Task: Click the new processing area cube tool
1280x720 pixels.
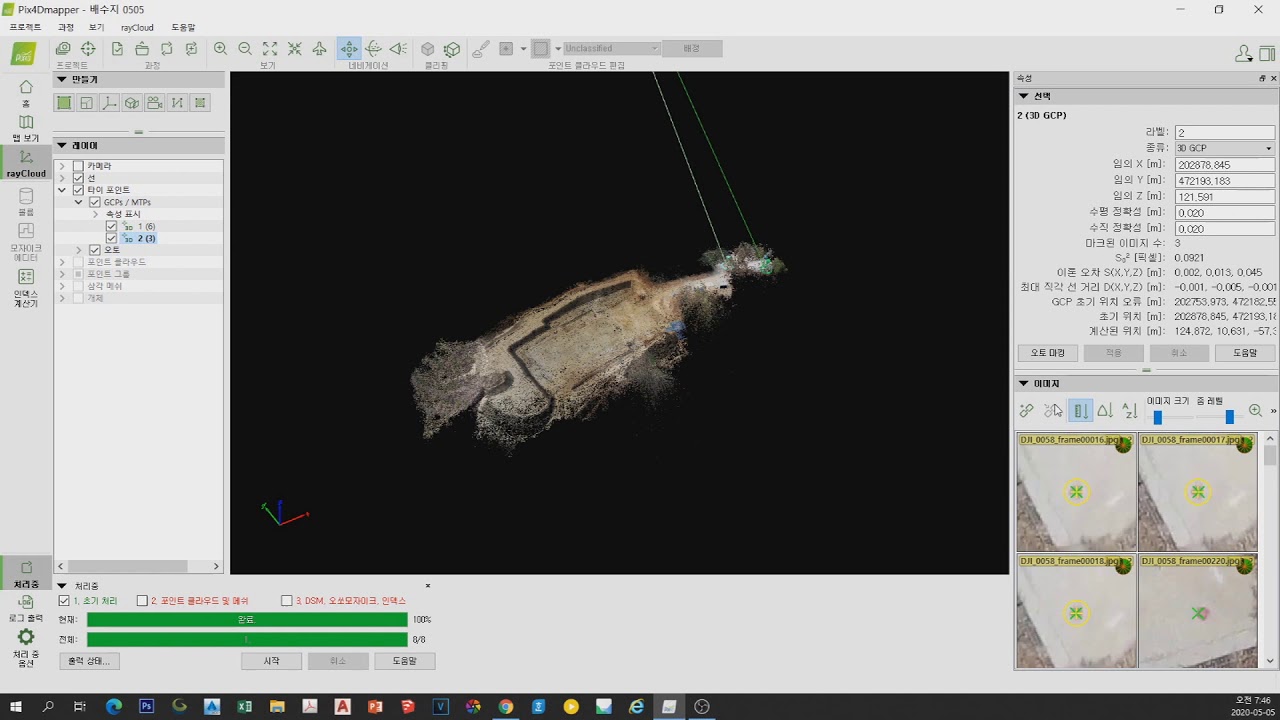Action: click(131, 103)
